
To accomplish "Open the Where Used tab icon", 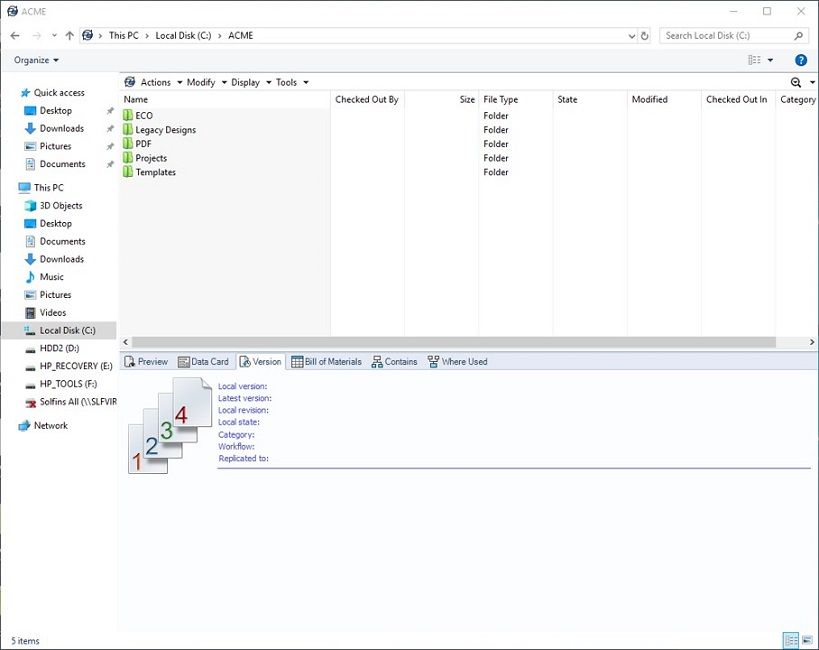I will click(x=433, y=361).
